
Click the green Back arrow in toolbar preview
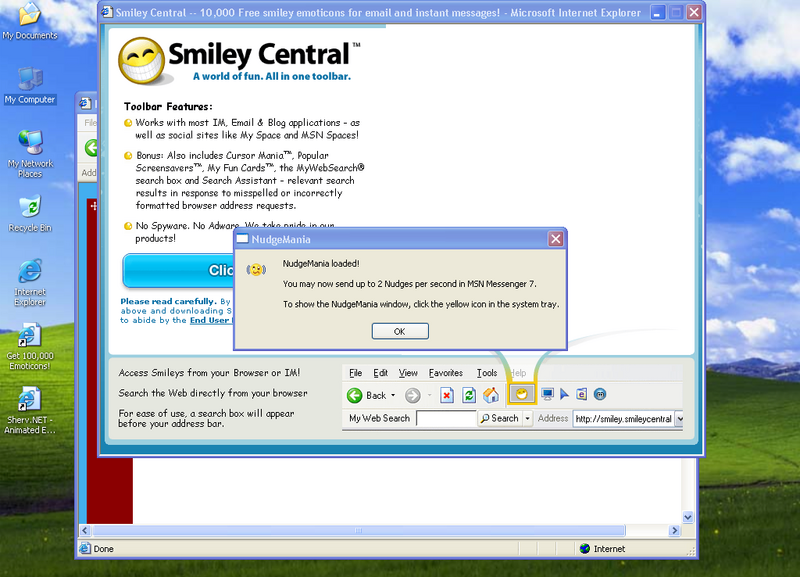(x=355, y=395)
